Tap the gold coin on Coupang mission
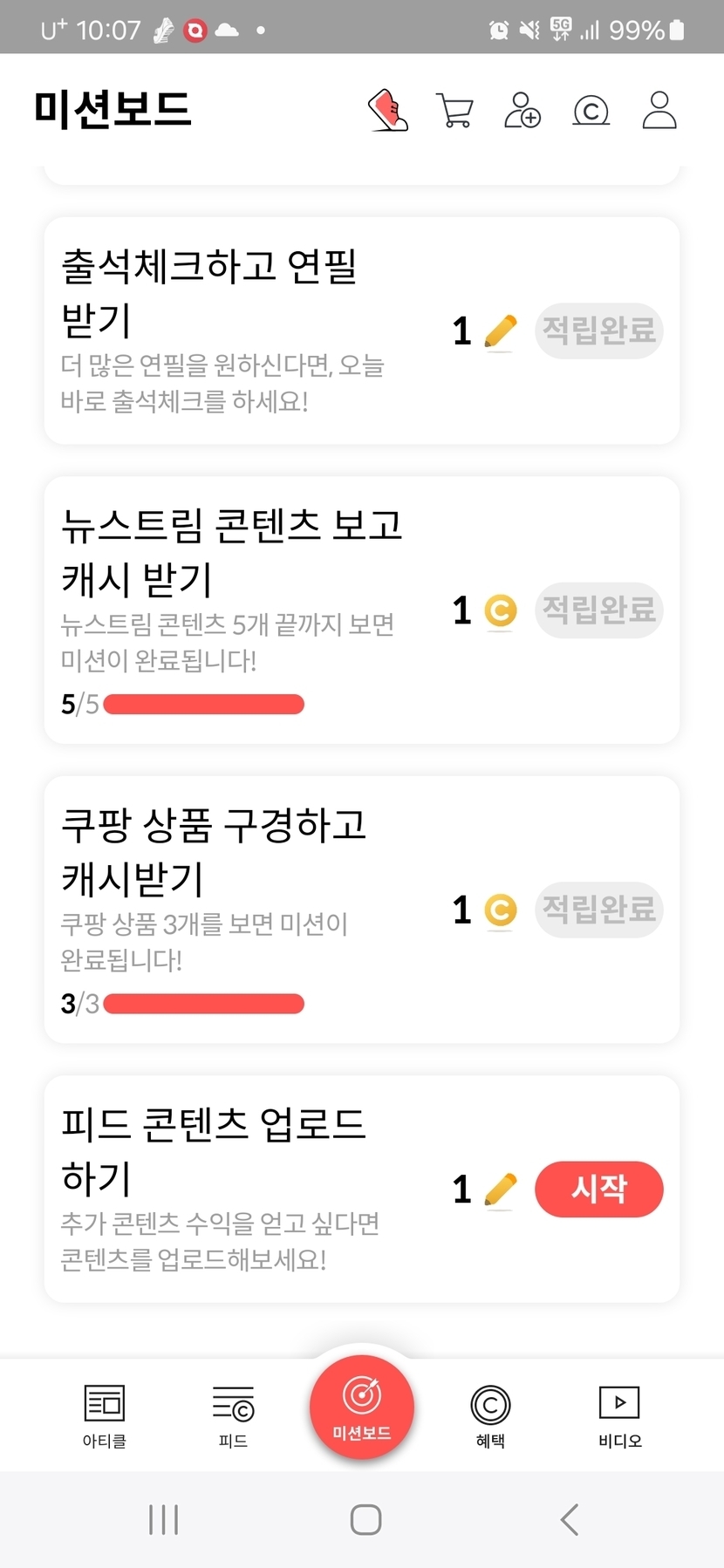Screen dimensions: 724x1568 [x=501, y=910]
